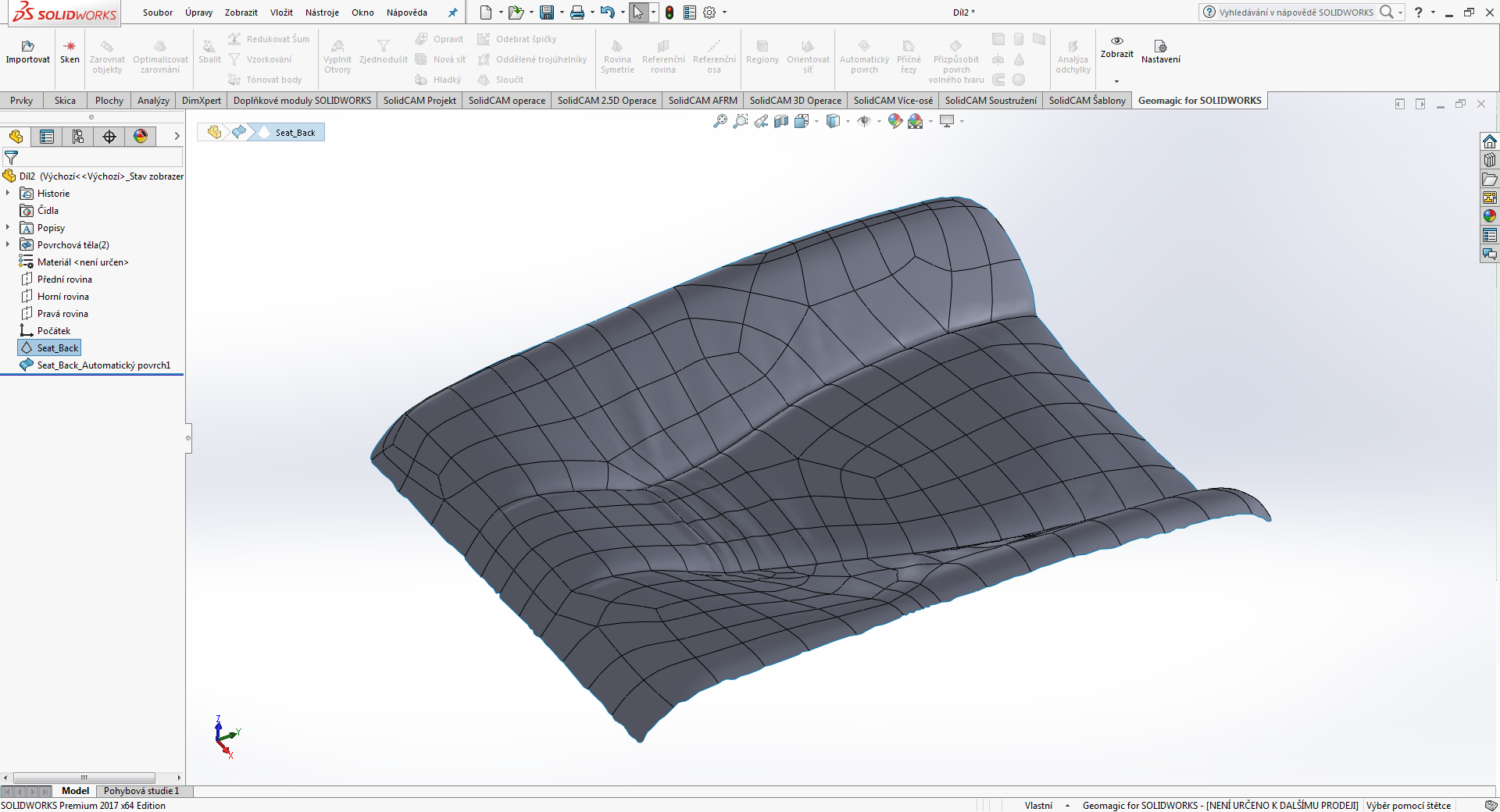Open the DisplayManager color ball tab
1500x812 pixels.
141,137
